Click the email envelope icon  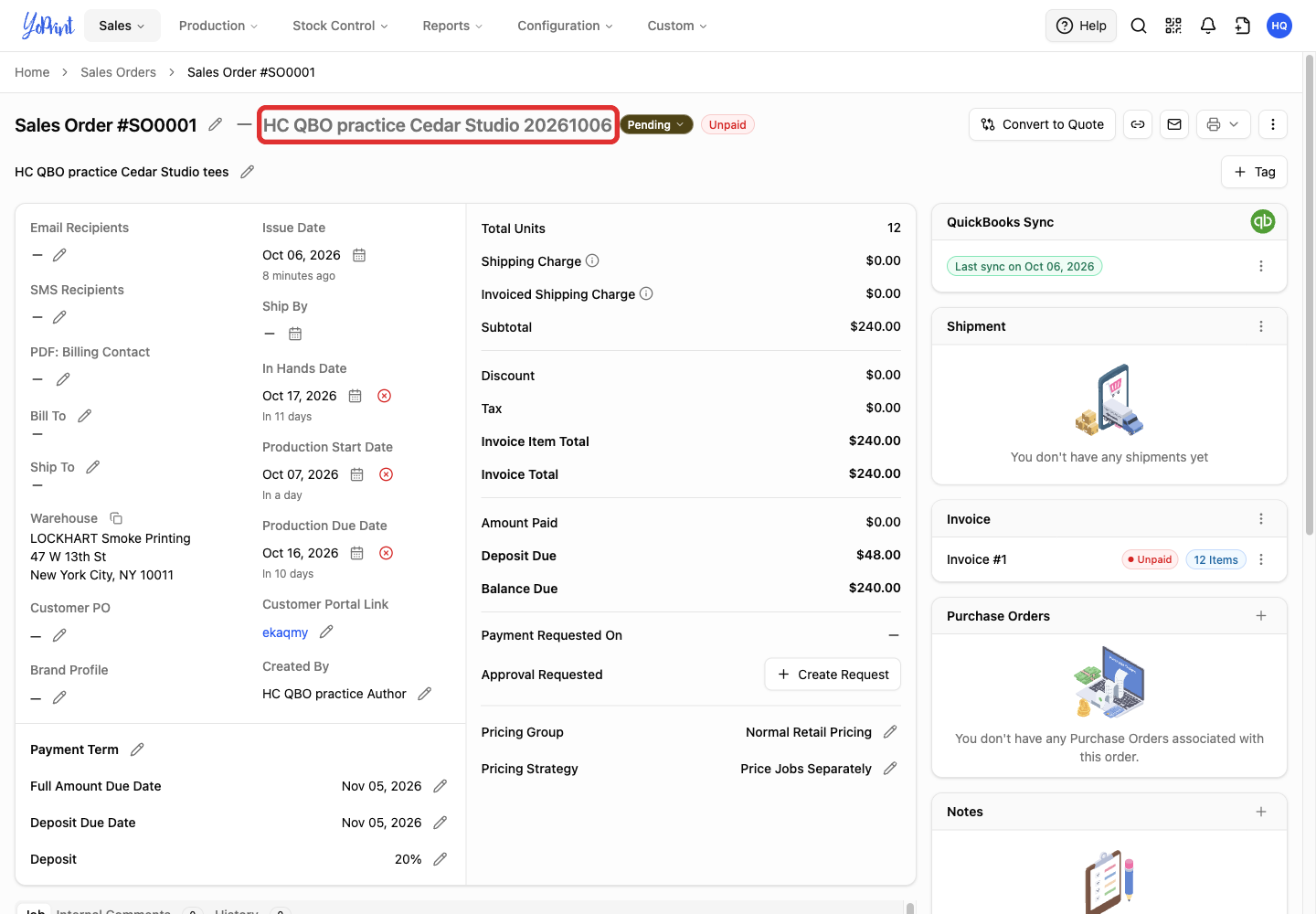(x=1174, y=124)
